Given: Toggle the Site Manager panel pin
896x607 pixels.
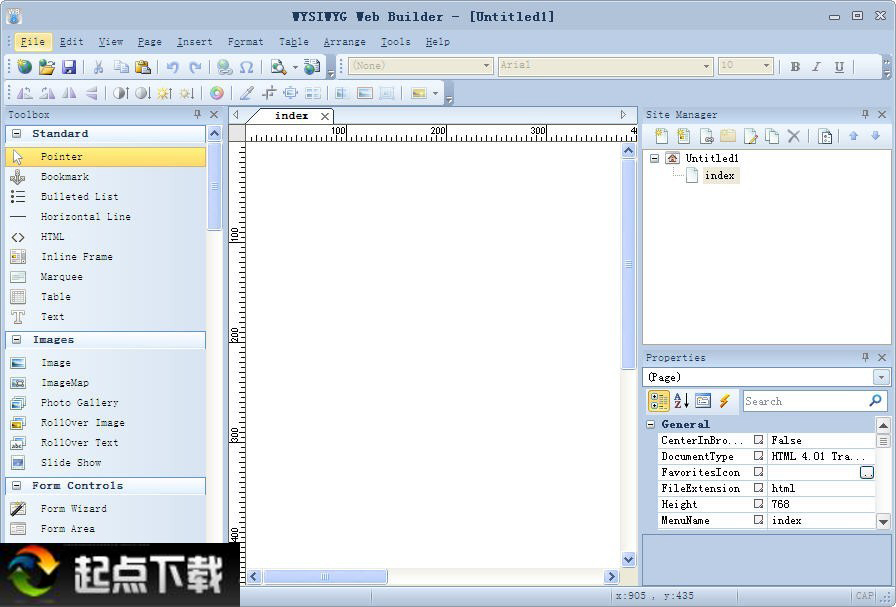Looking at the screenshot, I should click(x=865, y=114).
